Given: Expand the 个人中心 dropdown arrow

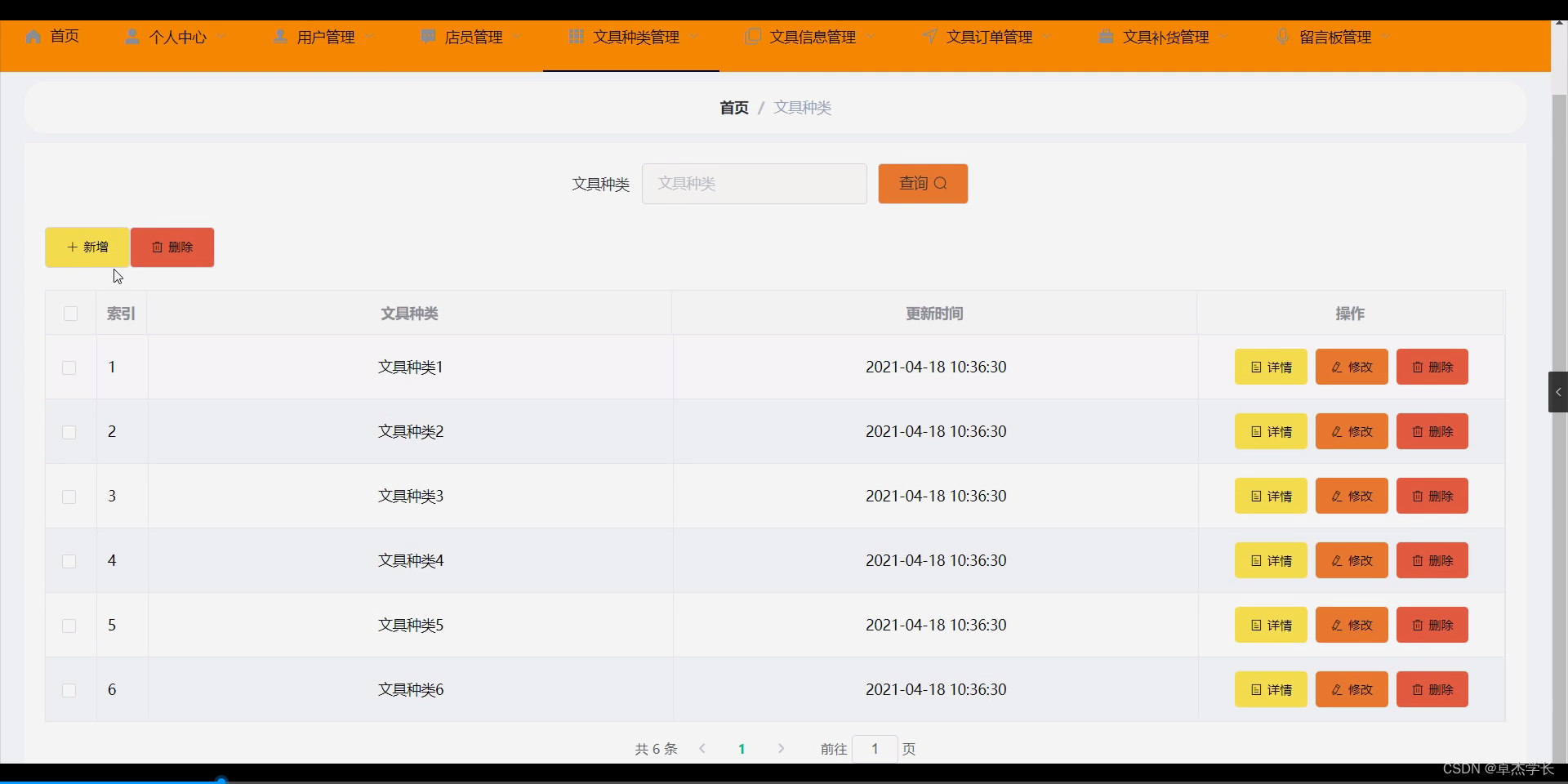Looking at the screenshot, I should tap(221, 38).
